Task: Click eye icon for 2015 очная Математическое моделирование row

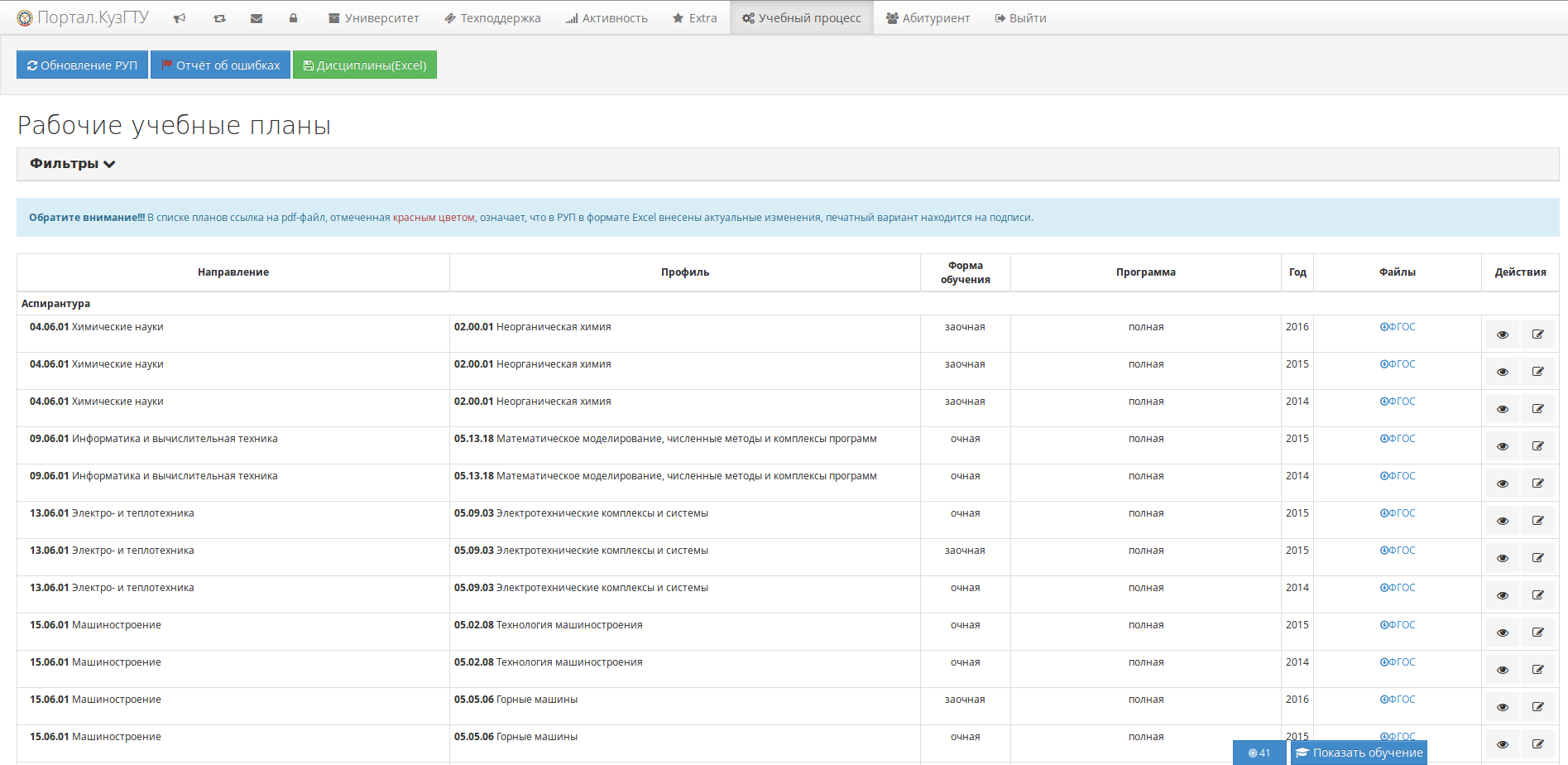Action: tap(1503, 446)
